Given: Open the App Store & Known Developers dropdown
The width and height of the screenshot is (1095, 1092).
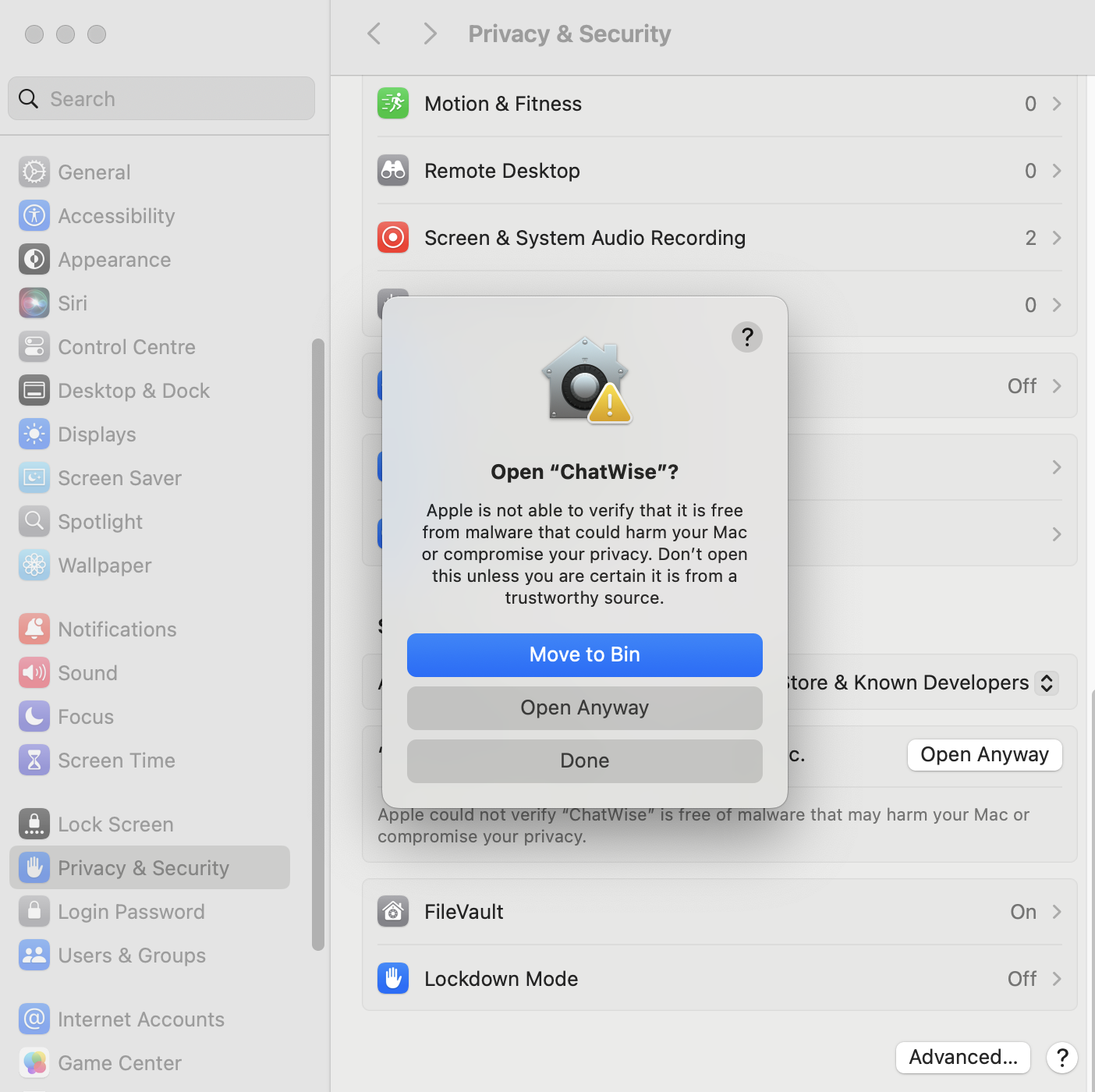Looking at the screenshot, I should pyautogui.click(x=1046, y=682).
